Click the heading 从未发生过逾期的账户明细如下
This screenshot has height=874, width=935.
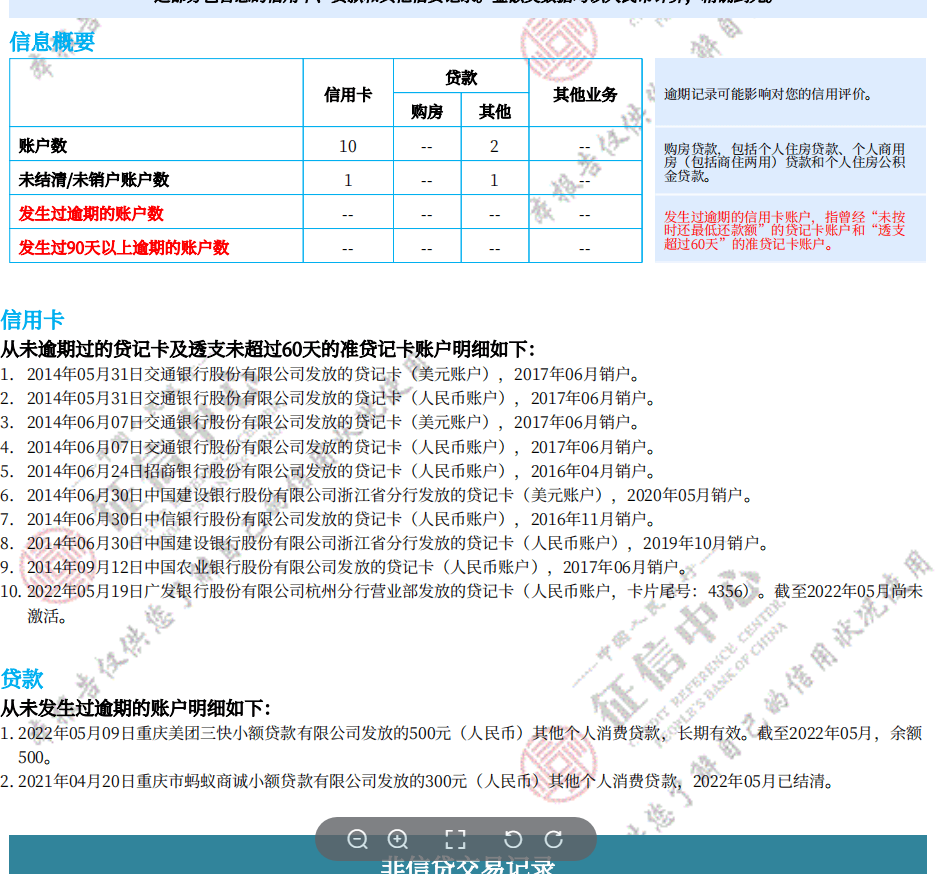[x=135, y=708]
